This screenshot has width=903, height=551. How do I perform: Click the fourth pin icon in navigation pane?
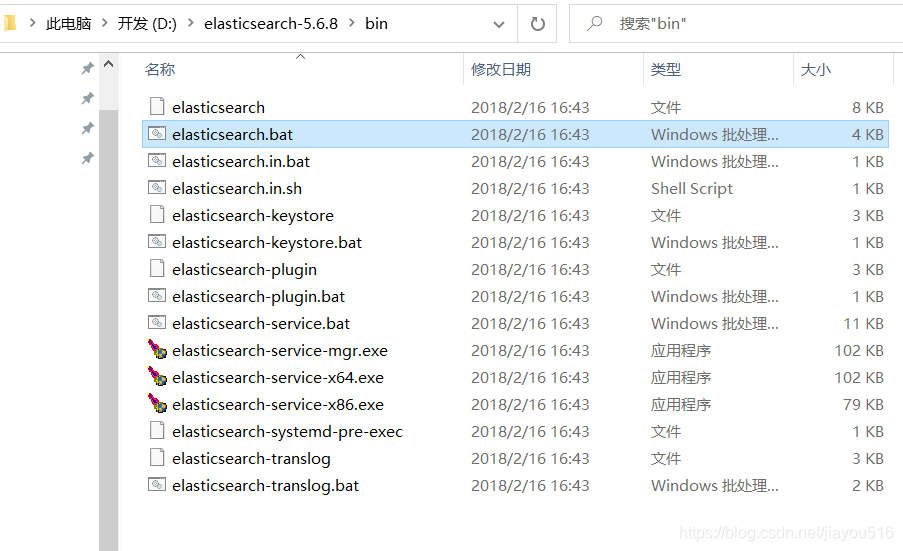[x=88, y=158]
